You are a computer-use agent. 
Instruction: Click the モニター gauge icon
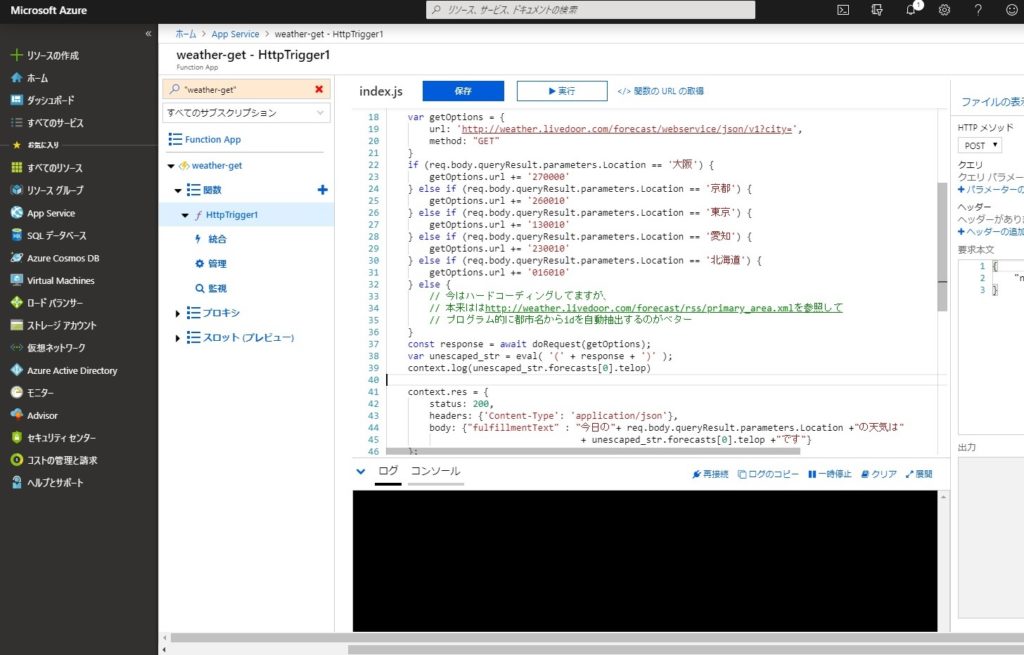tap(16, 392)
